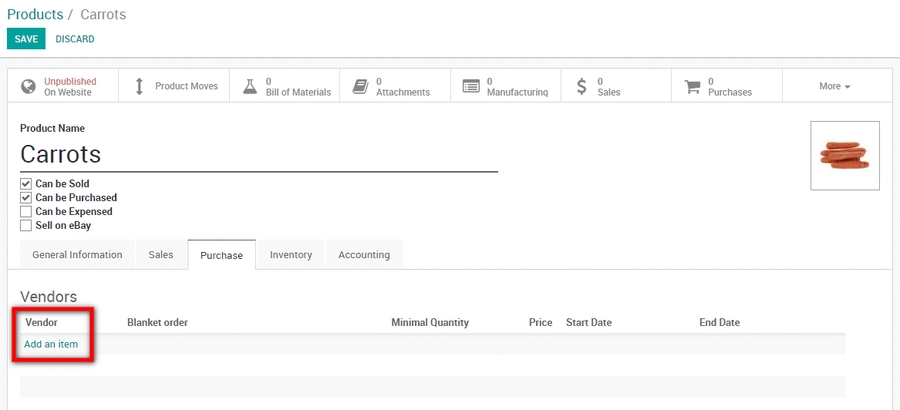900x410 pixels.
Task: Open the Sales tab
Action: click(161, 254)
